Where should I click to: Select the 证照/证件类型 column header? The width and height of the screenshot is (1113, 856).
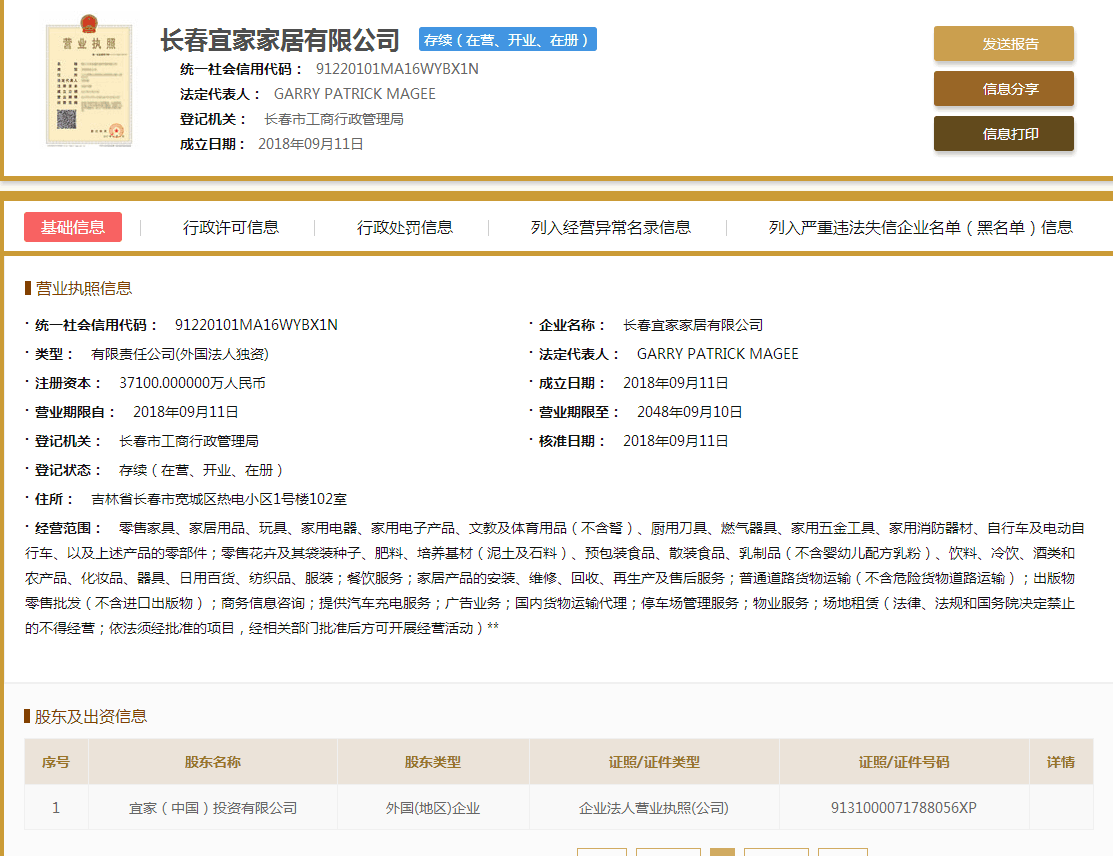click(654, 762)
